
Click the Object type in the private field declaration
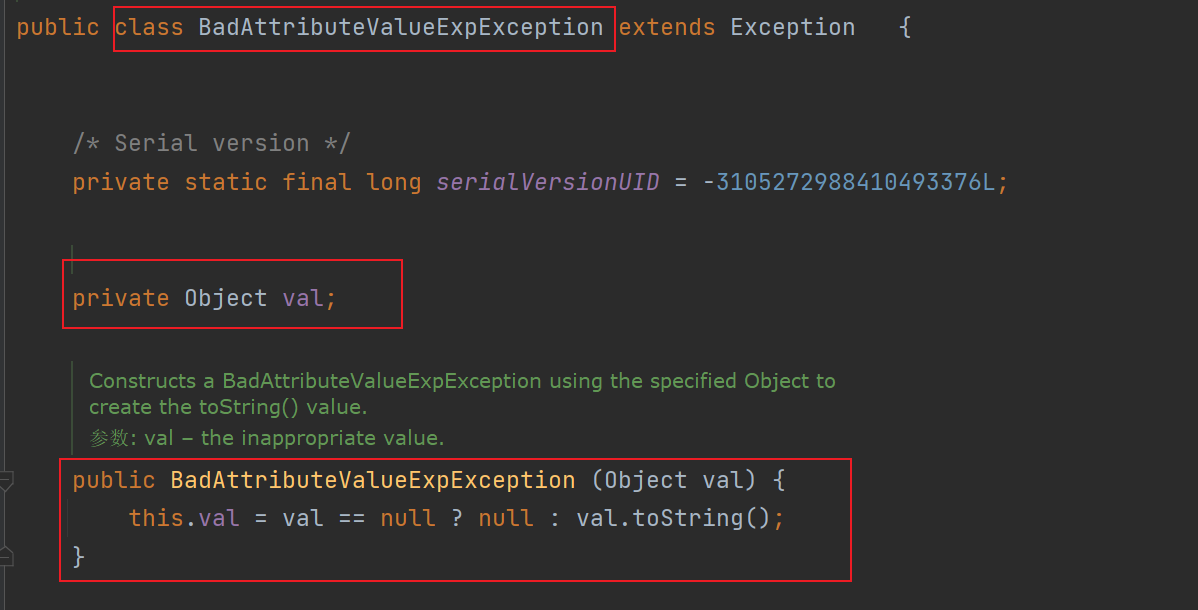point(226,298)
